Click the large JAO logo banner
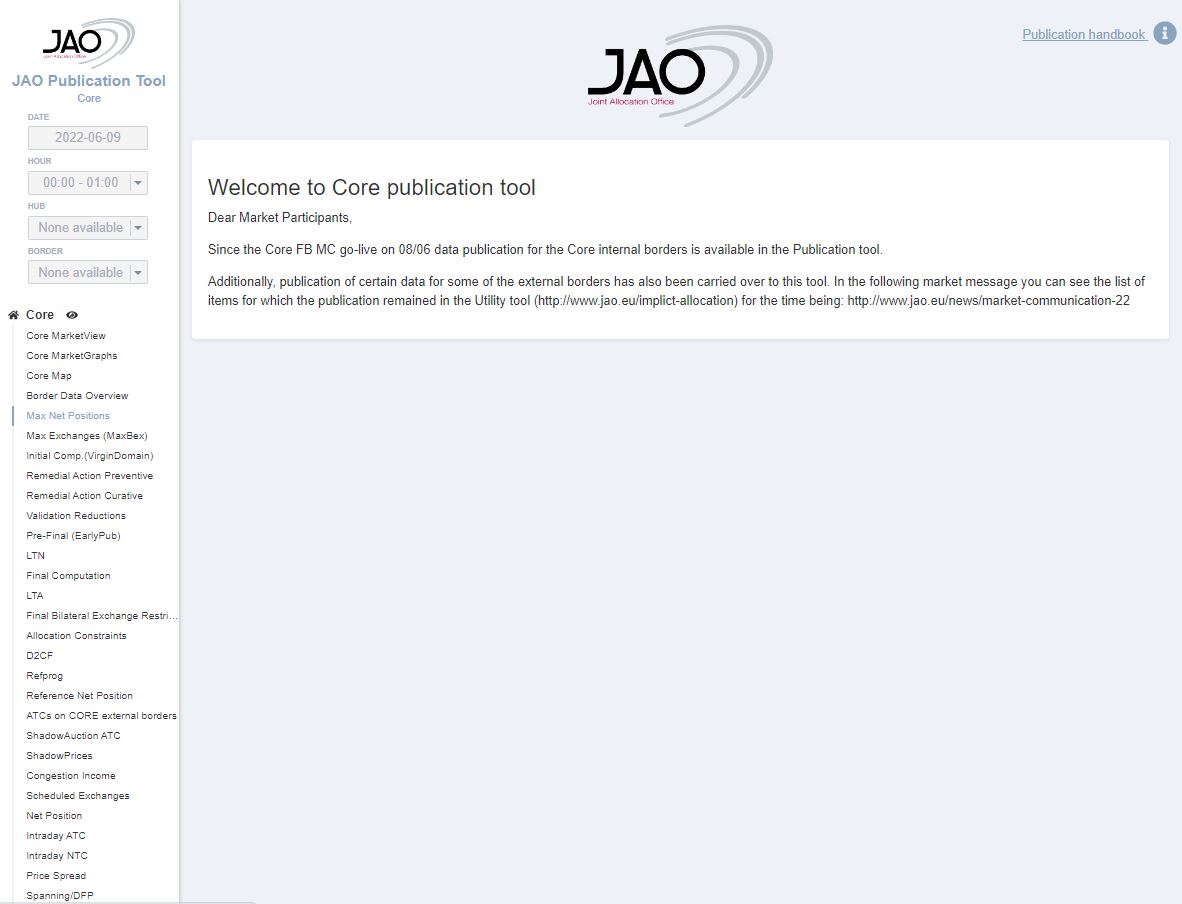 tap(680, 75)
